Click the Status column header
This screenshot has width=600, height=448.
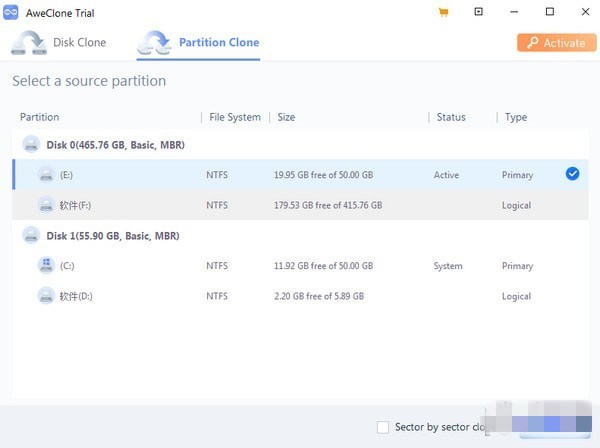click(x=451, y=117)
